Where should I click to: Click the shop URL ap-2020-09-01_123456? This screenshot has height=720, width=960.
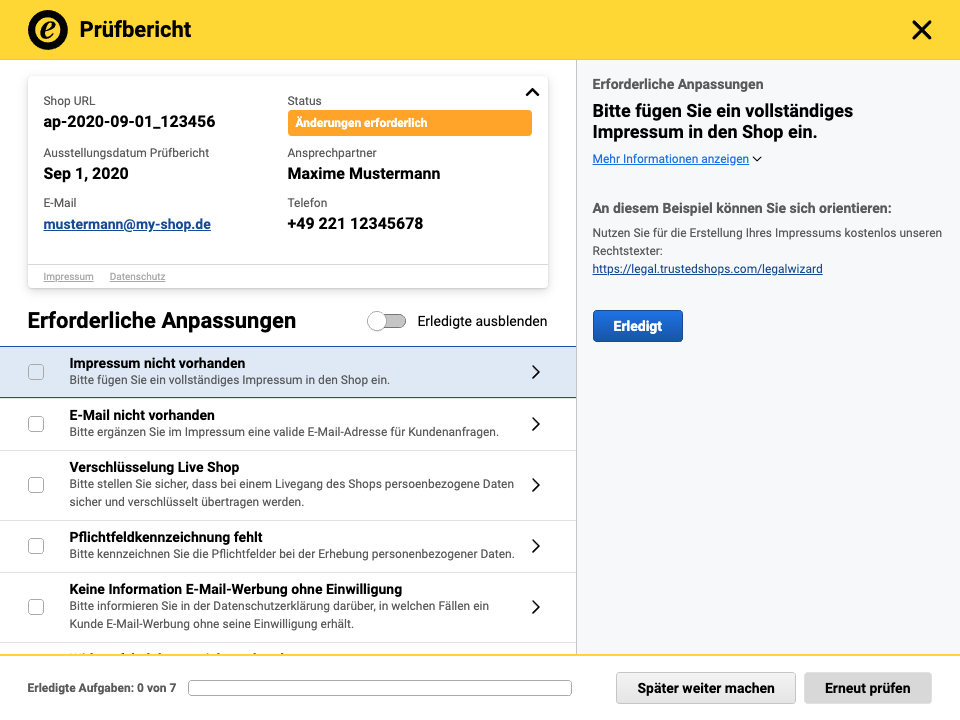(x=129, y=121)
